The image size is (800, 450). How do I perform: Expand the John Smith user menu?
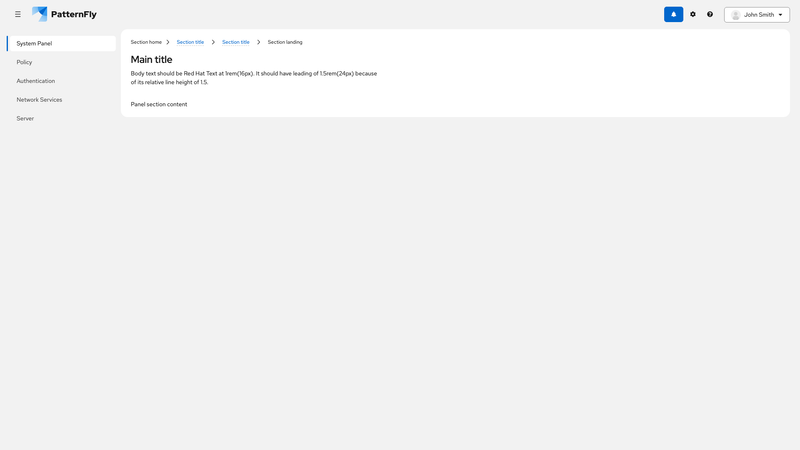coord(758,15)
